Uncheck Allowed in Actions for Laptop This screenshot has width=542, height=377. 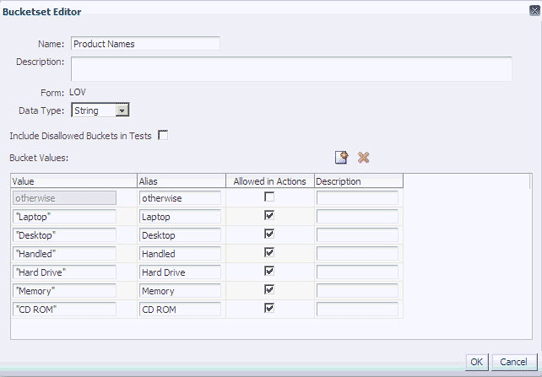(x=269, y=215)
